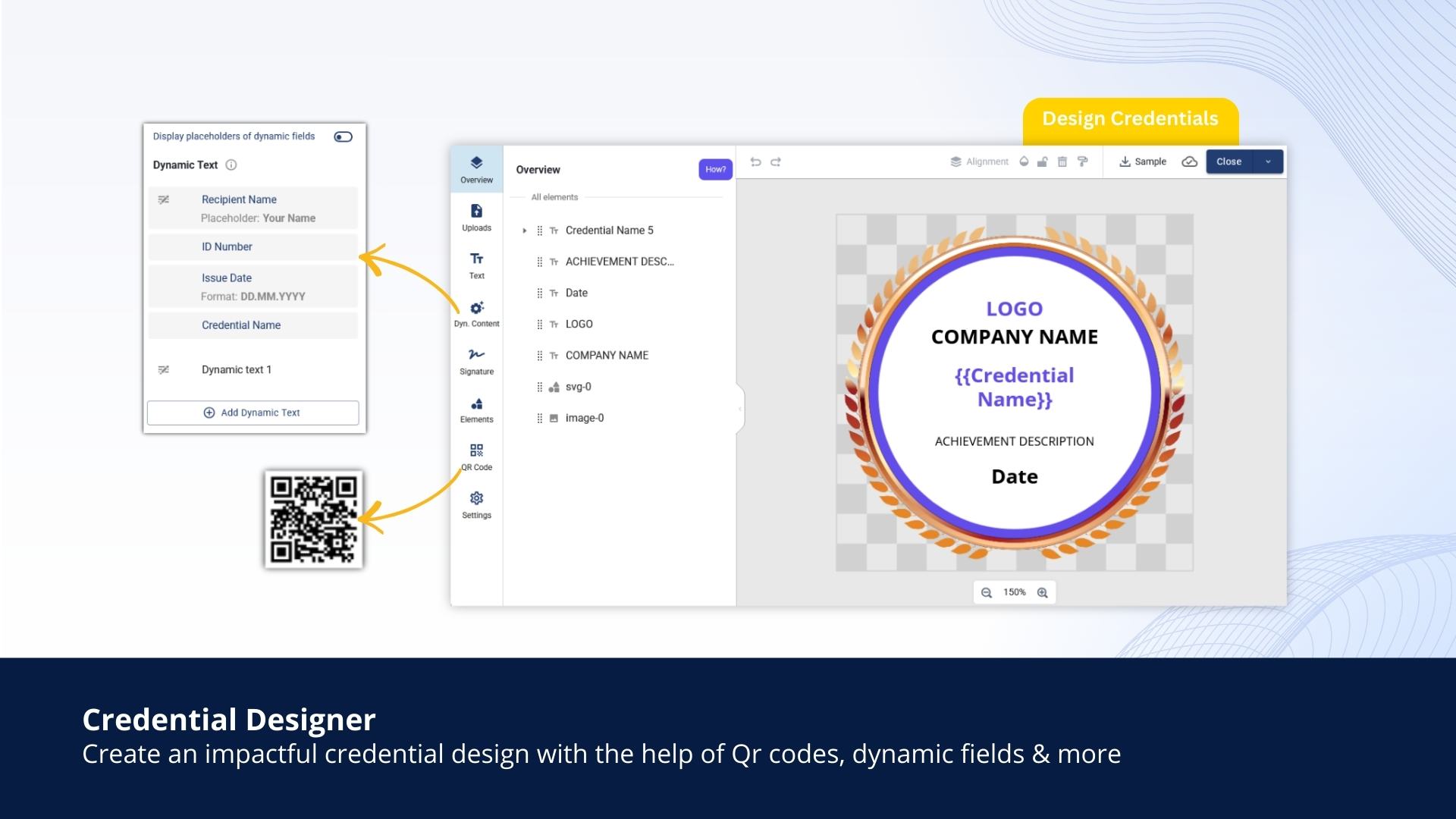This screenshot has height=819, width=1456.
Task: Download a Sample credential
Action: (x=1142, y=162)
